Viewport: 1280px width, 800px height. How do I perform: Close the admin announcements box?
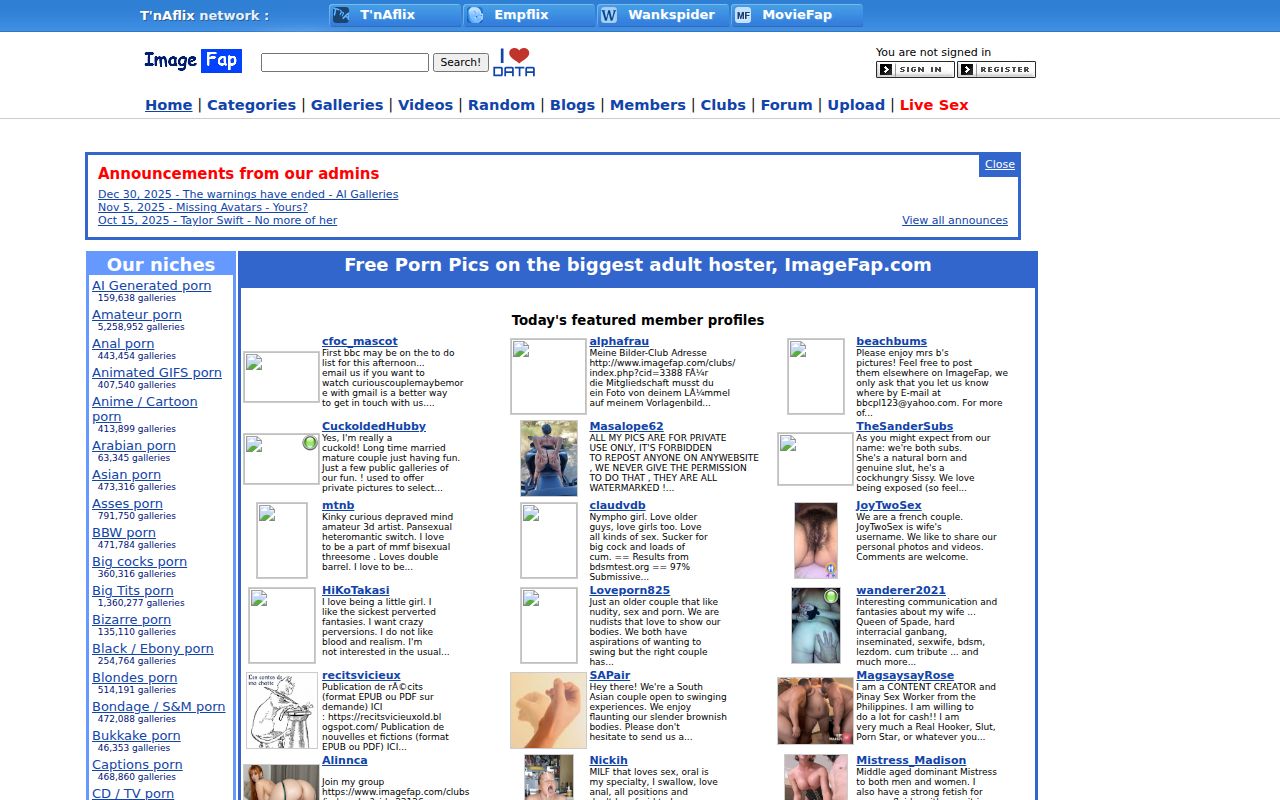(999, 165)
